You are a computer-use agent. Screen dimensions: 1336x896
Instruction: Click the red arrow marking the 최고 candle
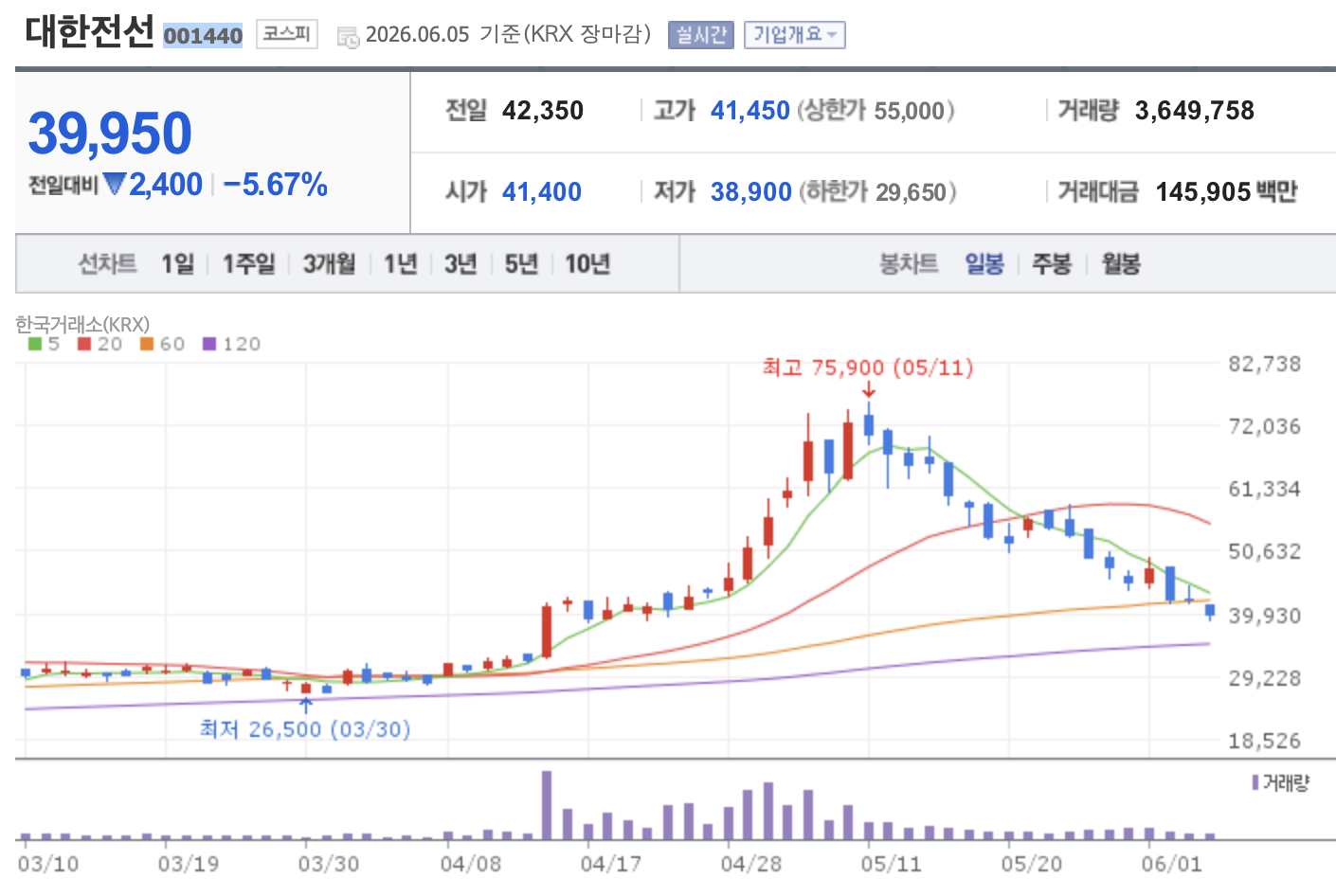869,389
